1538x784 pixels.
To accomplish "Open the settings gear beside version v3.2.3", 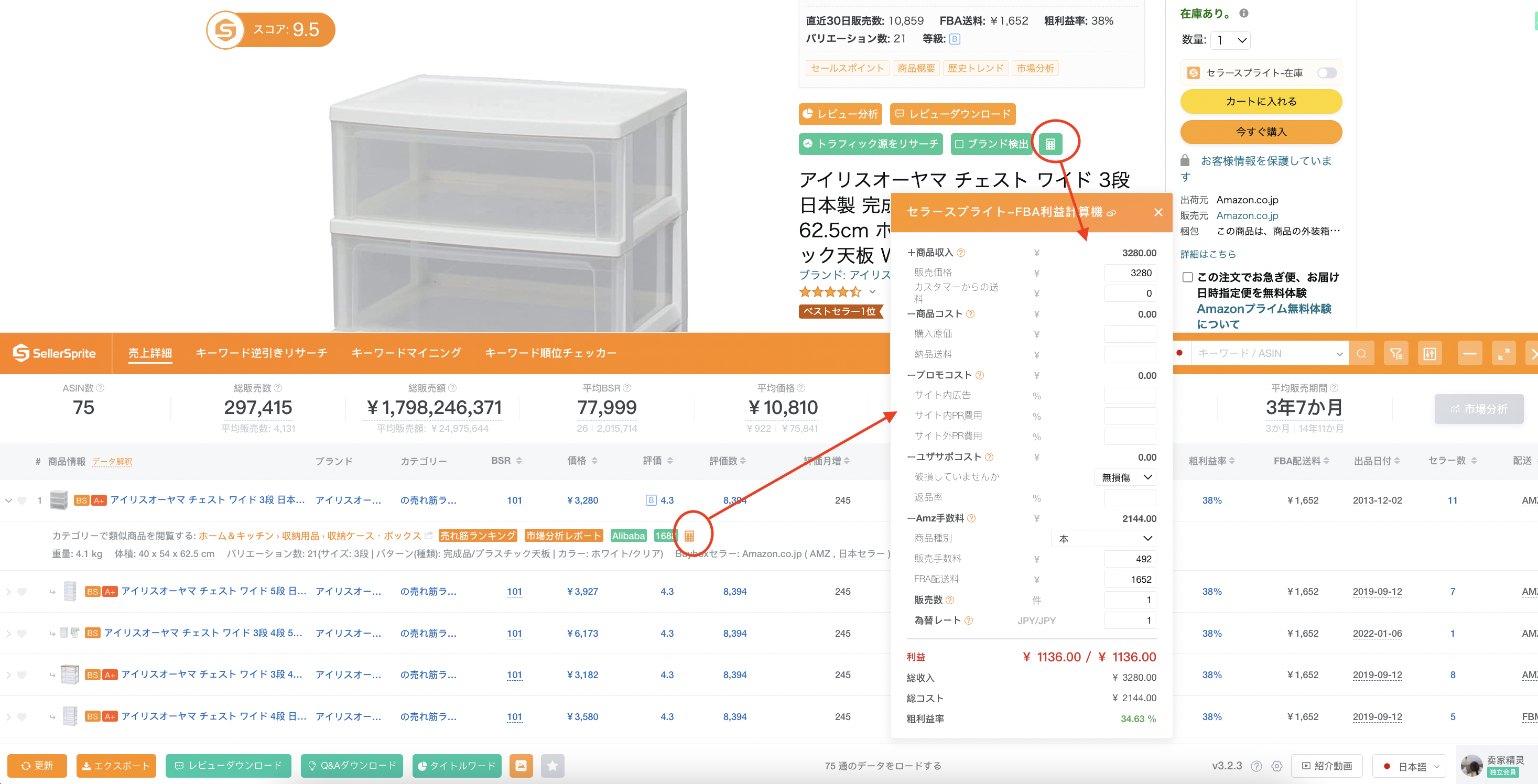I will pyautogui.click(x=1277, y=766).
